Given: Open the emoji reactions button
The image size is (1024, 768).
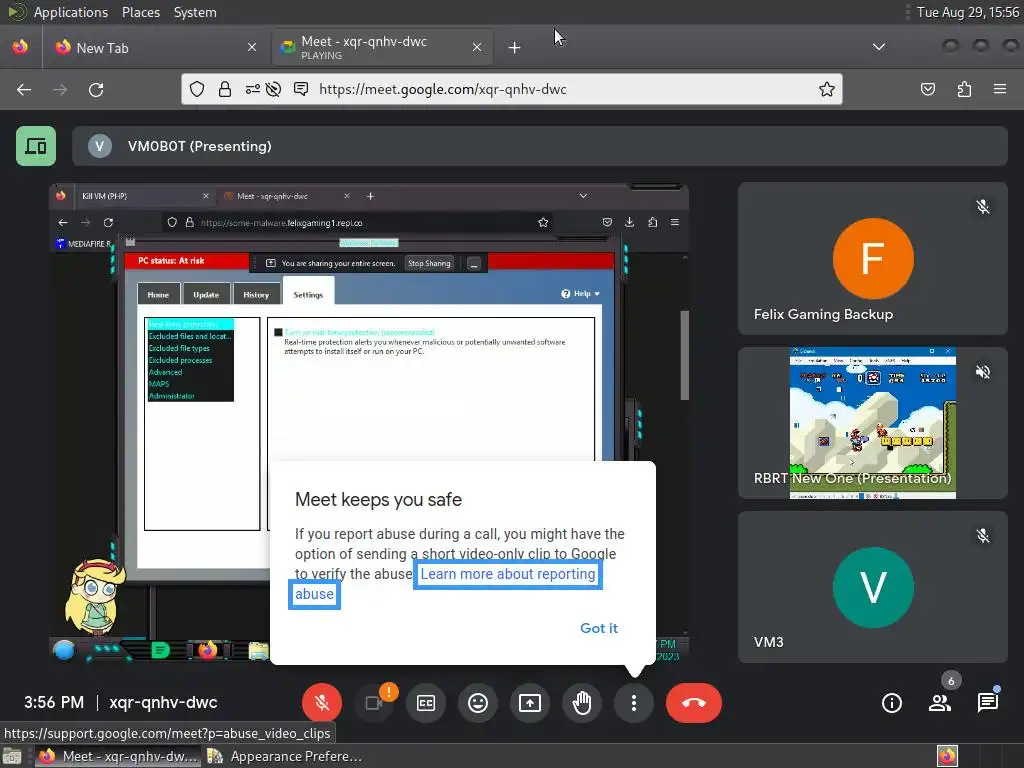Looking at the screenshot, I should click(x=478, y=703).
